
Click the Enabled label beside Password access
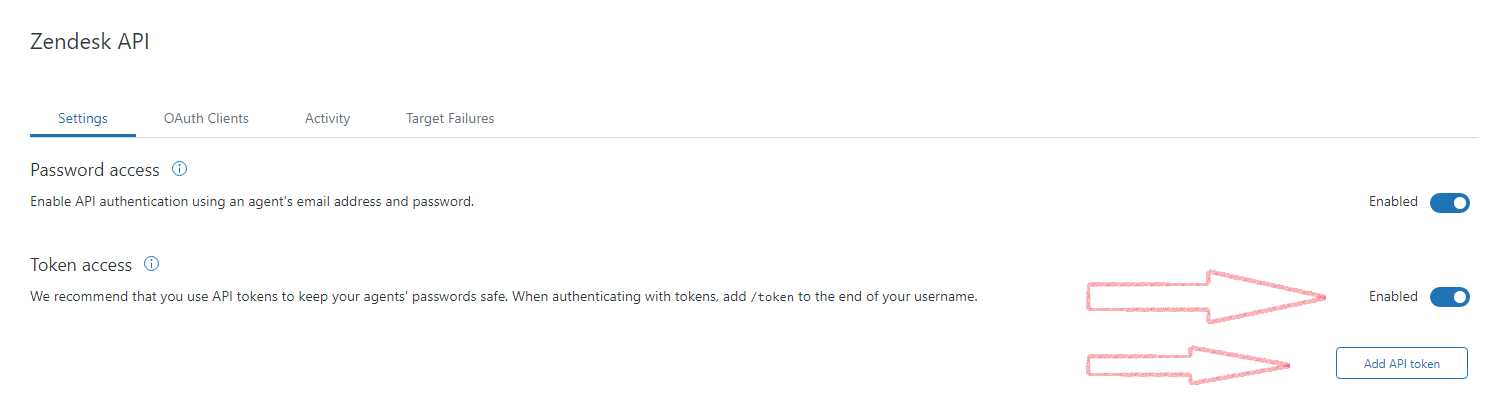[x=1393, y=202]
